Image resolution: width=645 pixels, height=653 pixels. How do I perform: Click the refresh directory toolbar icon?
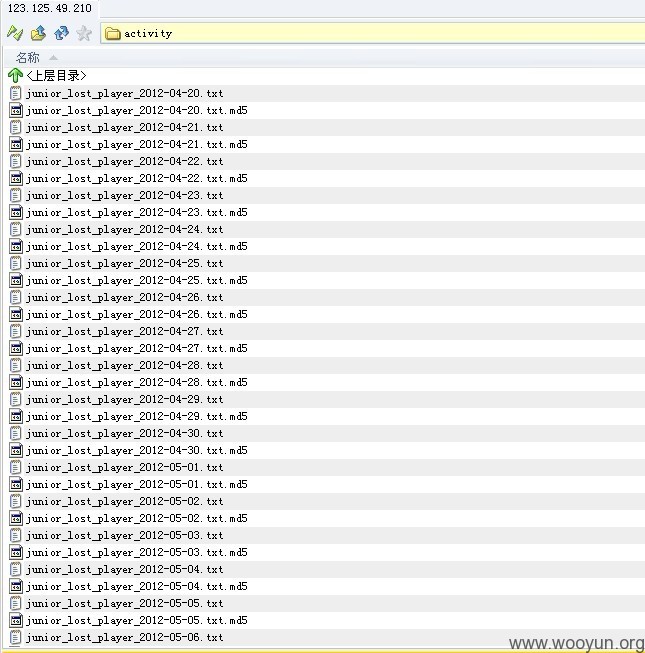pyautogui.click(x=61, y=33)
